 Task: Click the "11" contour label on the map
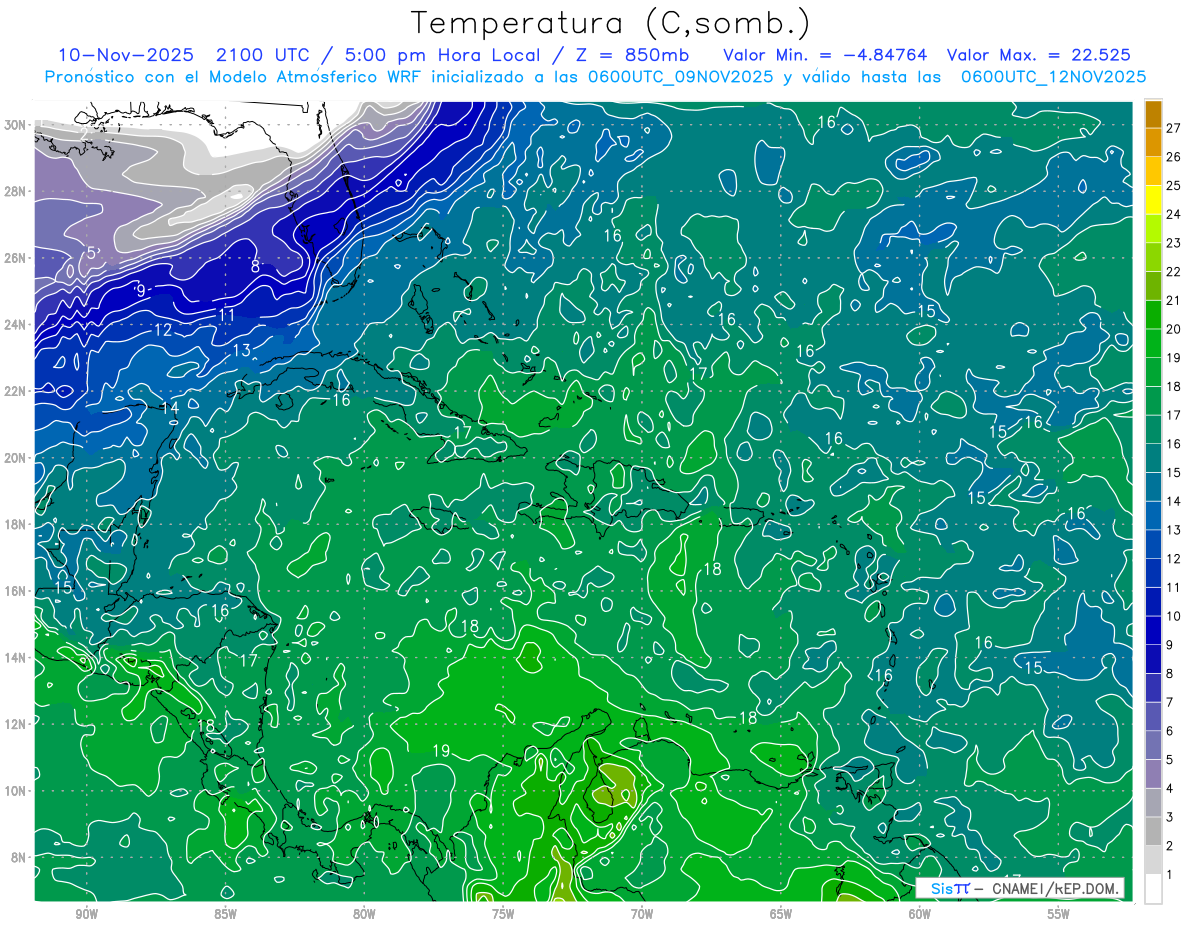coord(227,315)
